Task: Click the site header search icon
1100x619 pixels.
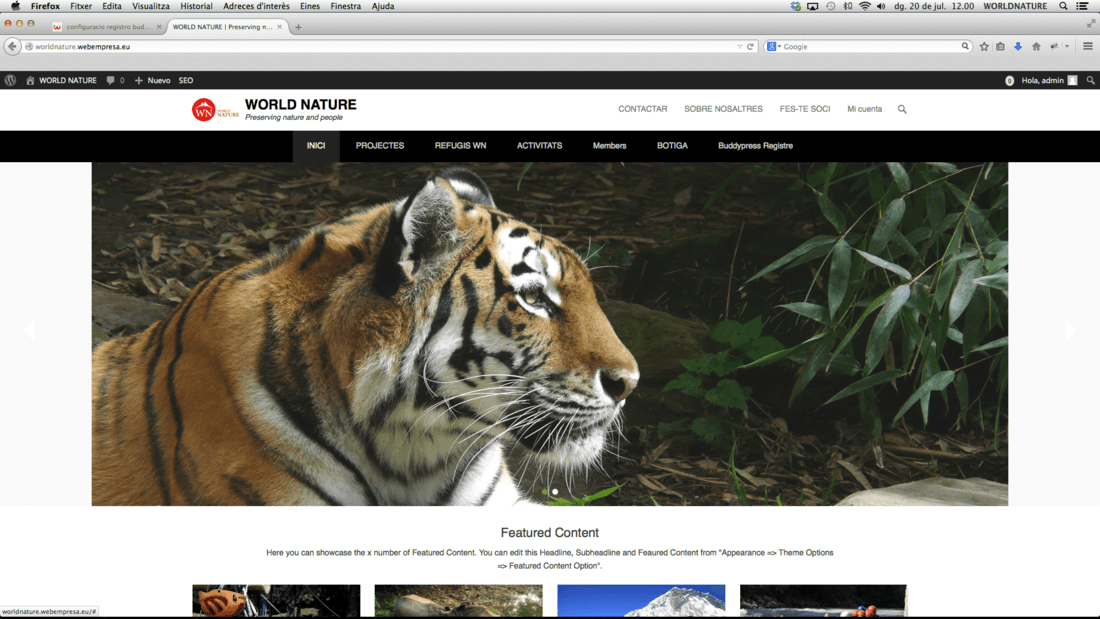Action: click(902, 109)
